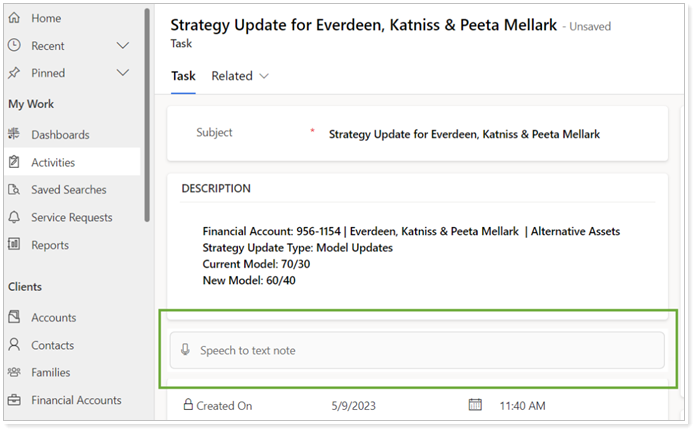
Task: Click the Service Requests bell icon
Action: click(14, 217)
